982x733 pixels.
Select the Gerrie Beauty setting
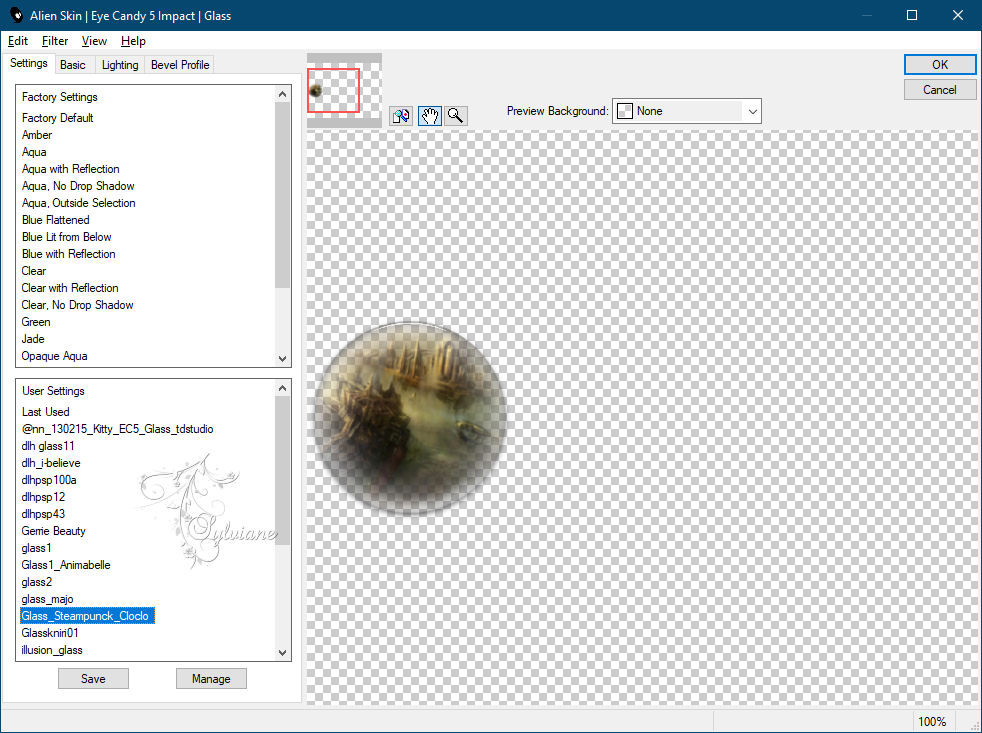[53, 531]
